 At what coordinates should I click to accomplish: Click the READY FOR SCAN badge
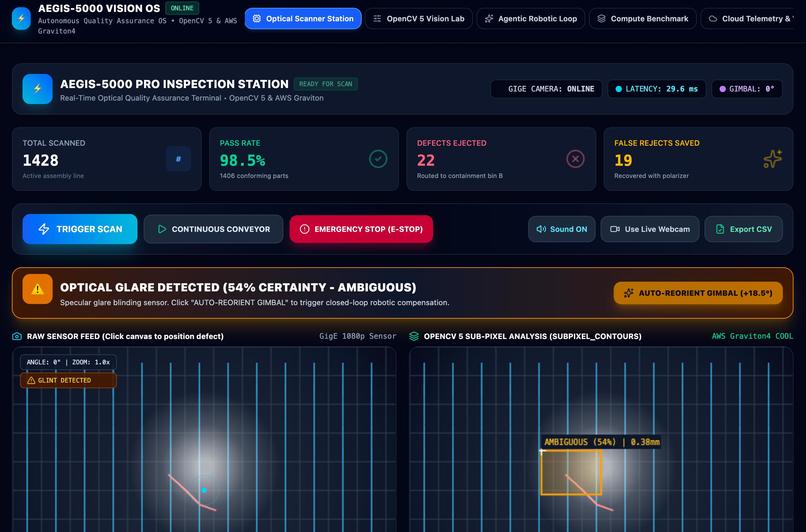[325, 84]
